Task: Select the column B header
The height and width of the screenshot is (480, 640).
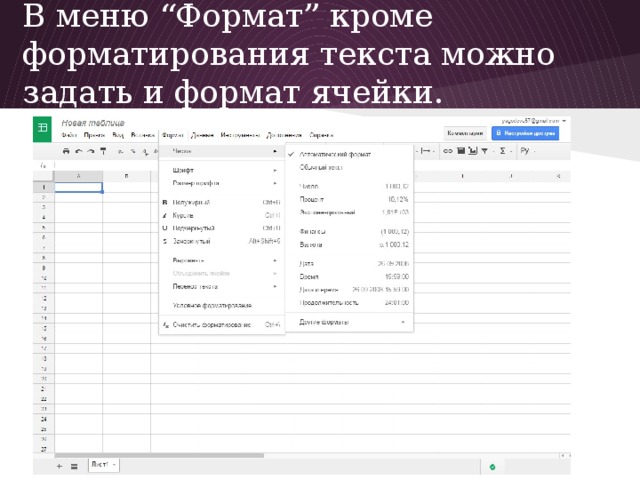Action: (x=127, y=176)
